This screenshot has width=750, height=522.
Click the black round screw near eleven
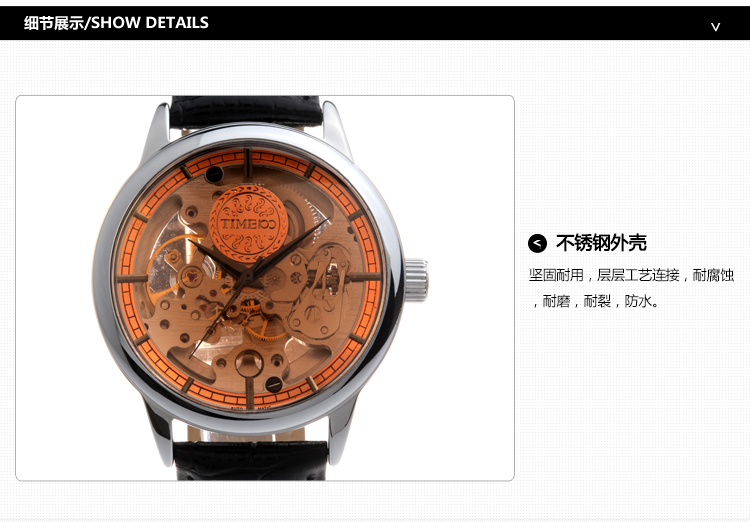pos(214,174)
